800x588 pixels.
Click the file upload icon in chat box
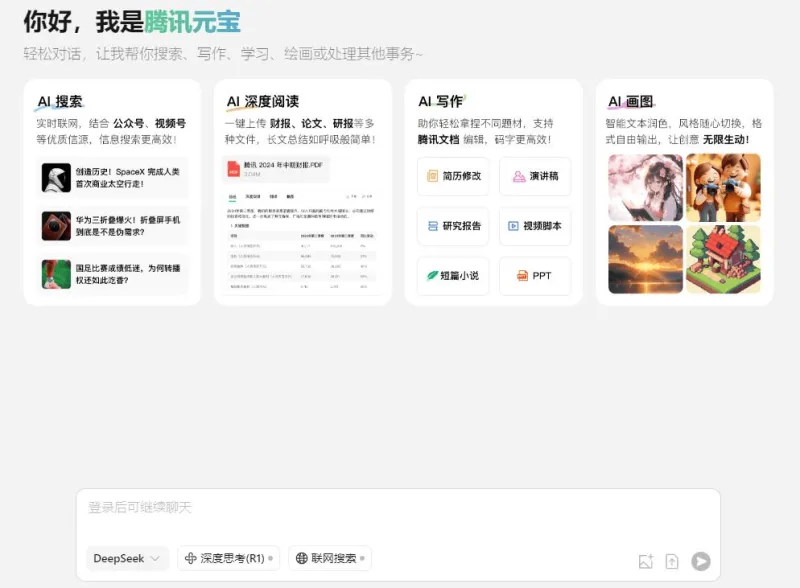[x=672, y=561]
